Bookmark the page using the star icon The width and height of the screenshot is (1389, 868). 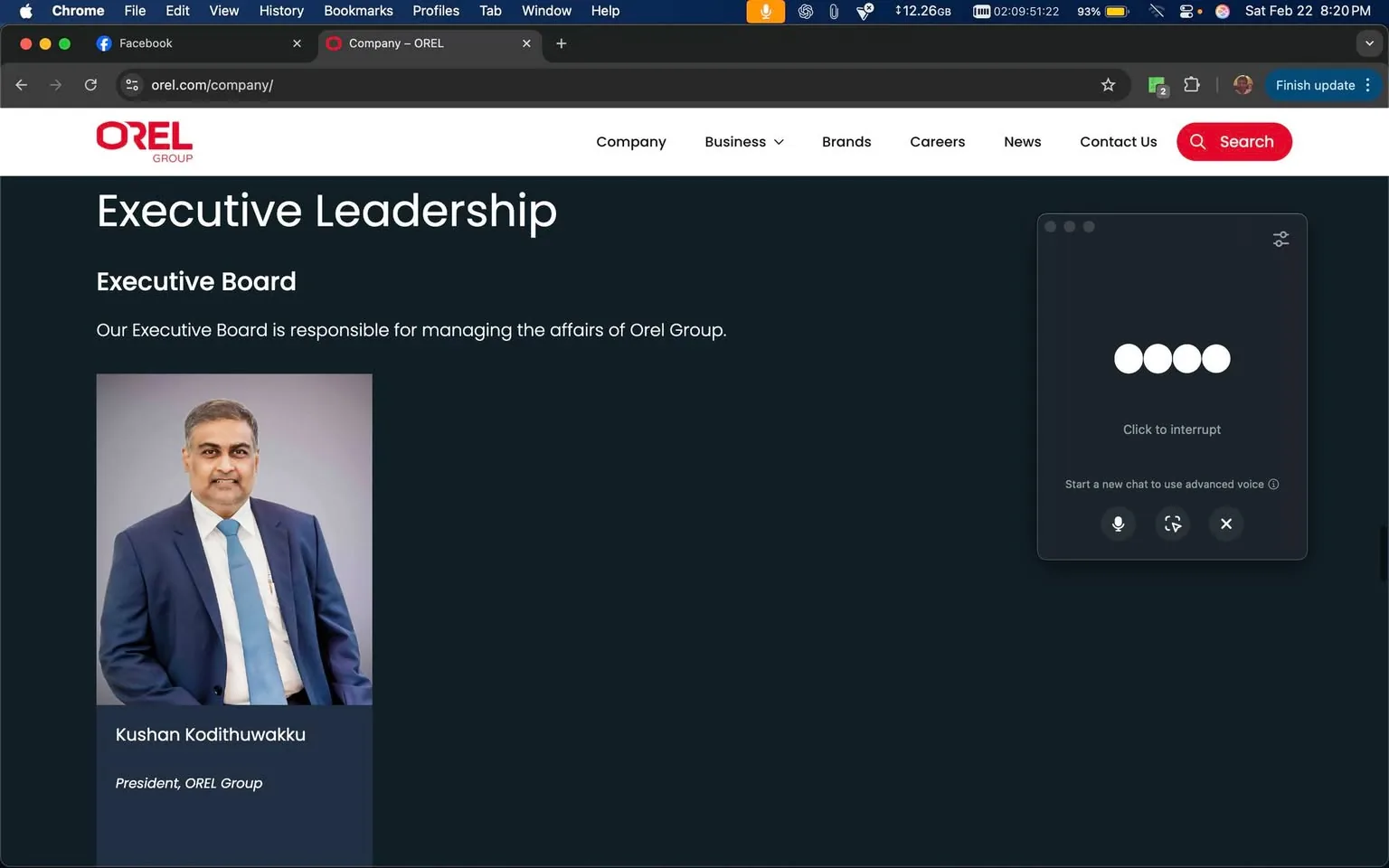pos(1109,84)
